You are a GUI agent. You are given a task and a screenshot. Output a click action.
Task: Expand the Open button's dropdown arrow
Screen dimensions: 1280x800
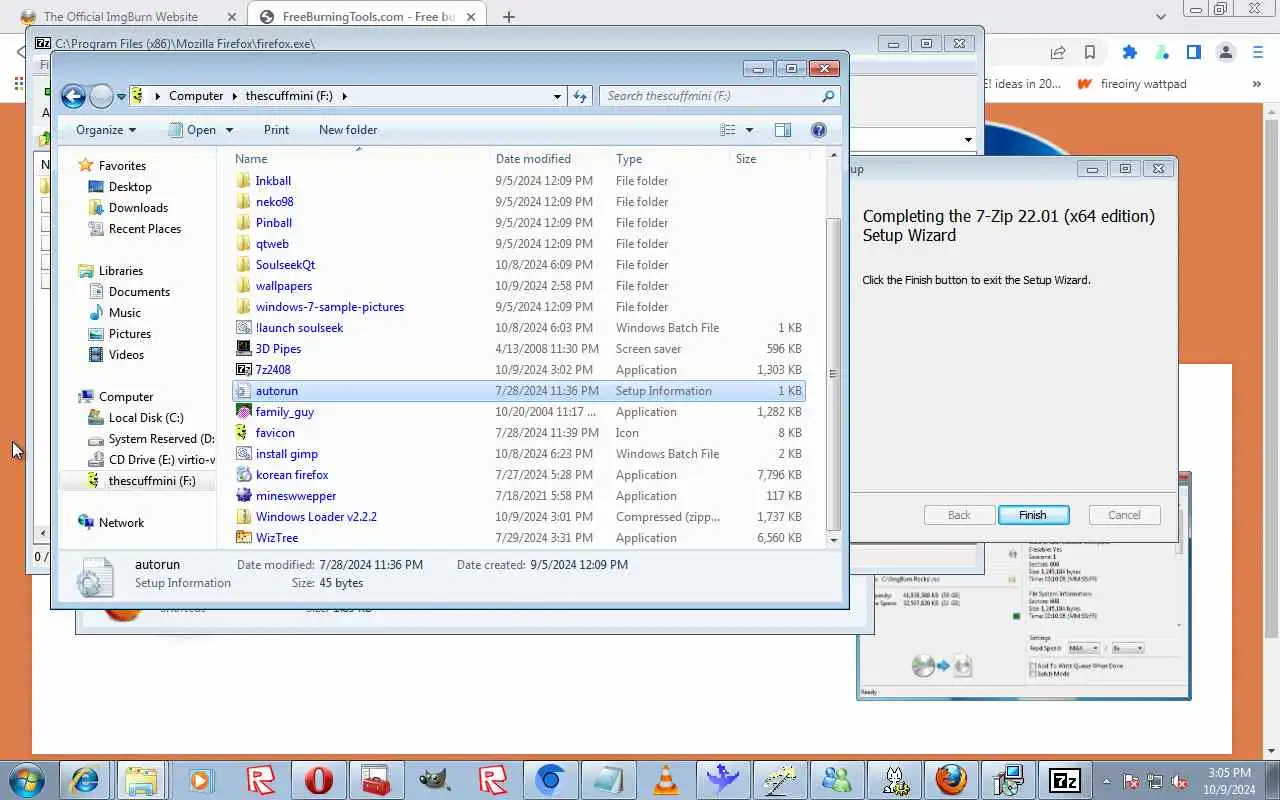[229, 130]
